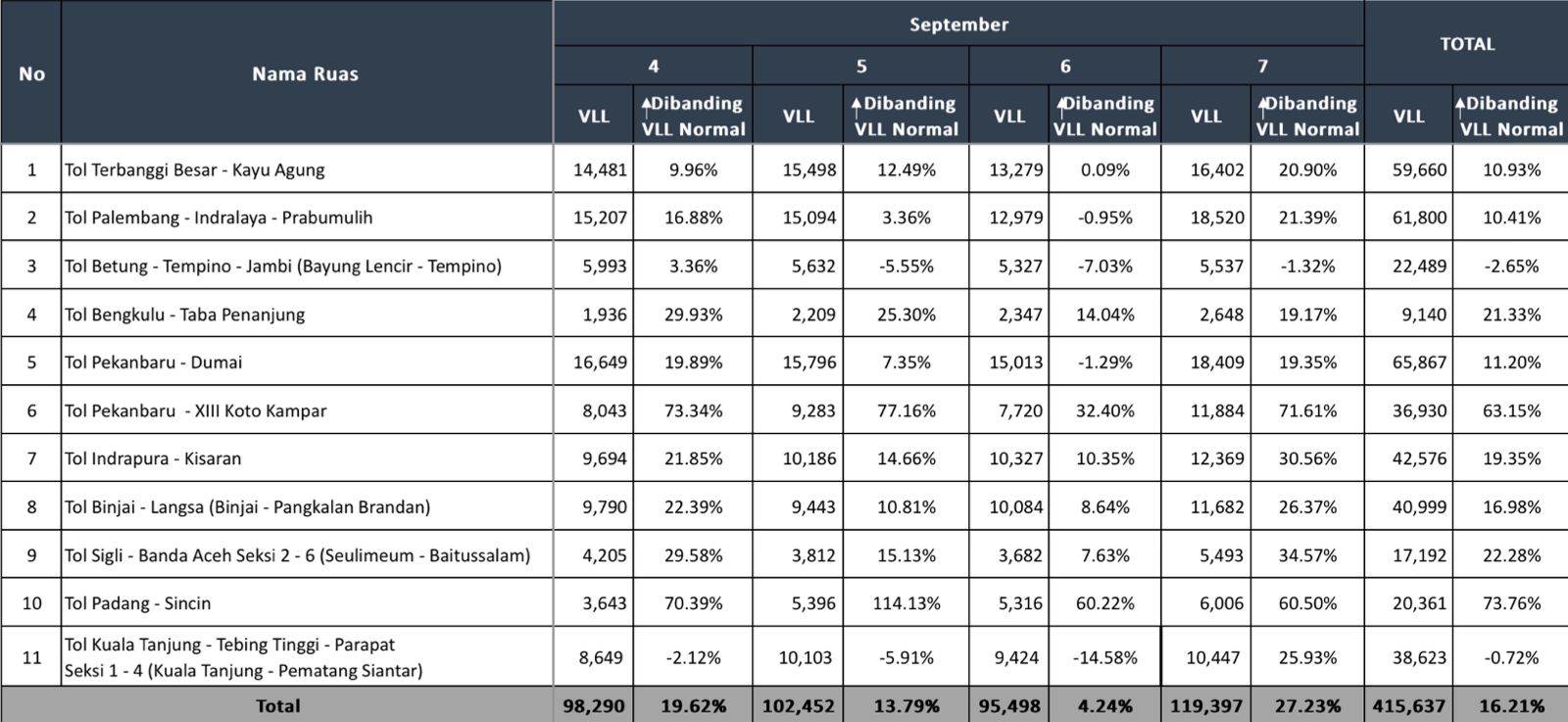Click the Tol Pekanbaru - Dumai row name

pos(153,362)
